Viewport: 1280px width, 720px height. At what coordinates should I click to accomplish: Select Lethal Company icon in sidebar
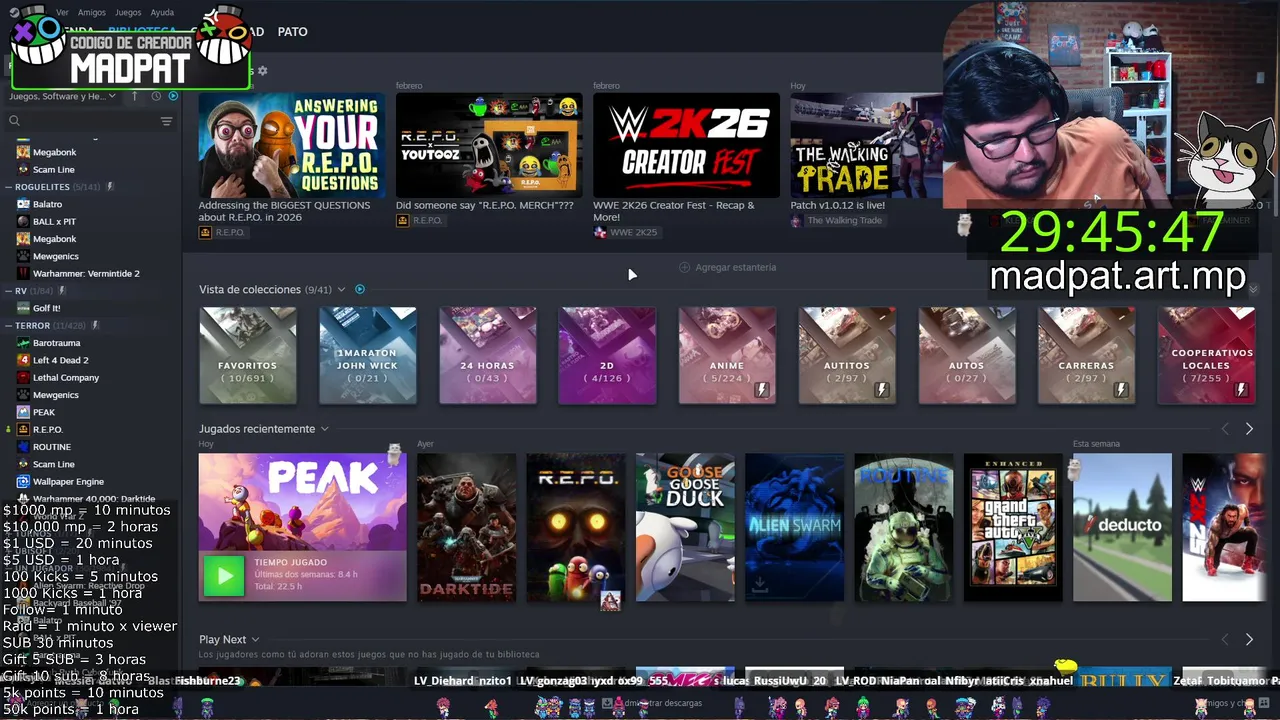(x=23, y=378)
